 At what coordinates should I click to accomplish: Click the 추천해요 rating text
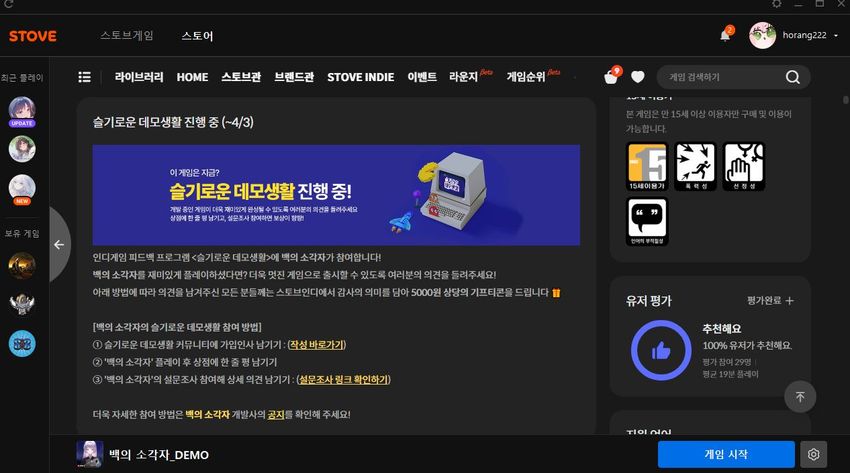click(722, 328)
